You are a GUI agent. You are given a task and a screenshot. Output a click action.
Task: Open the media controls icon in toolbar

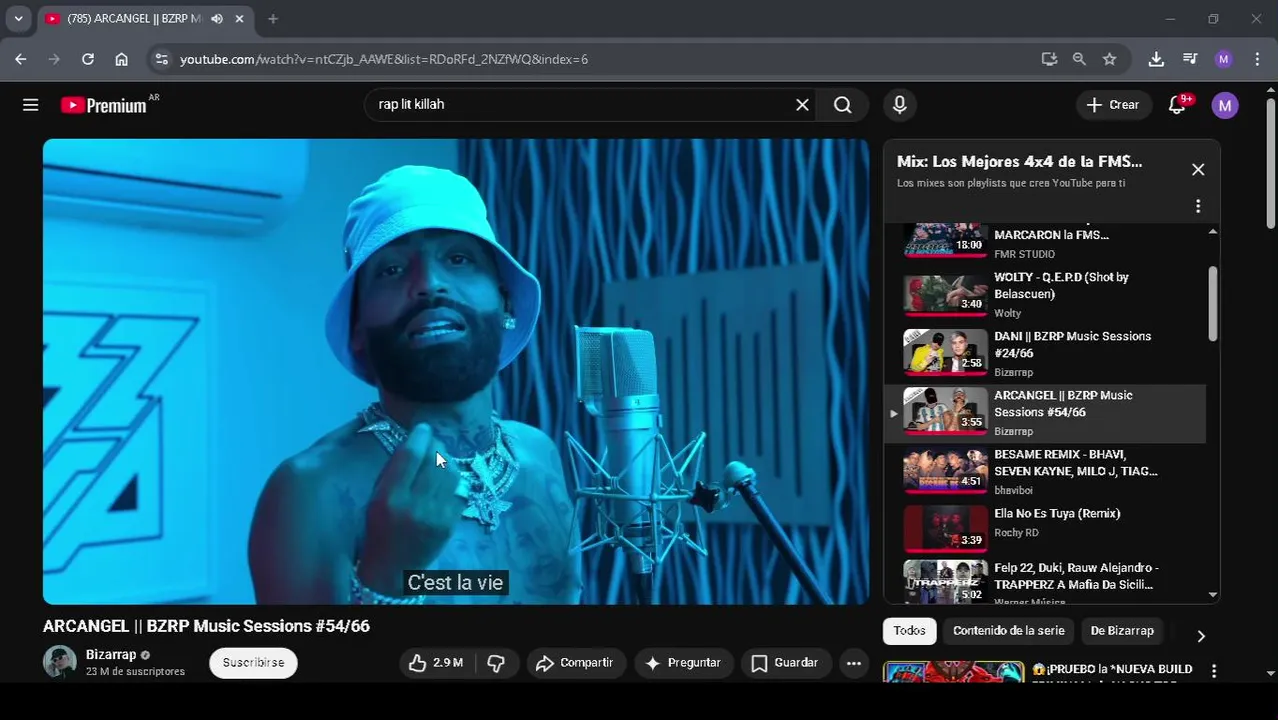coord(1190,59)
